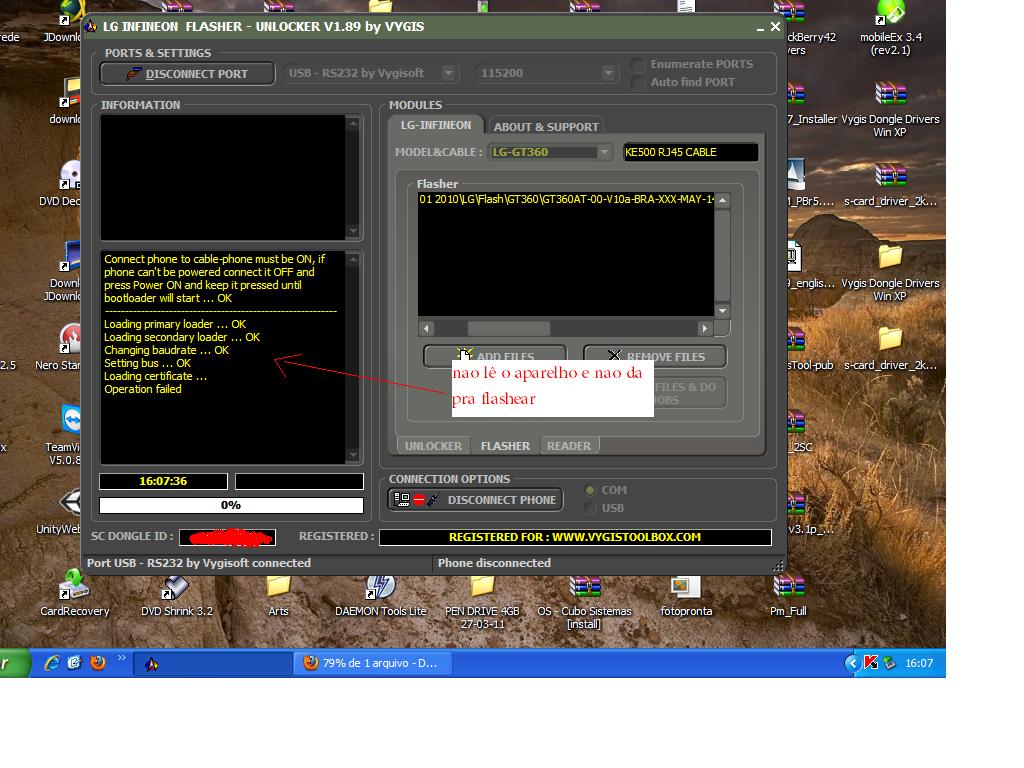The image size is (1024, 768).
Task: Open the mobileEx 3.4 desktop icon
Action: 890,27
